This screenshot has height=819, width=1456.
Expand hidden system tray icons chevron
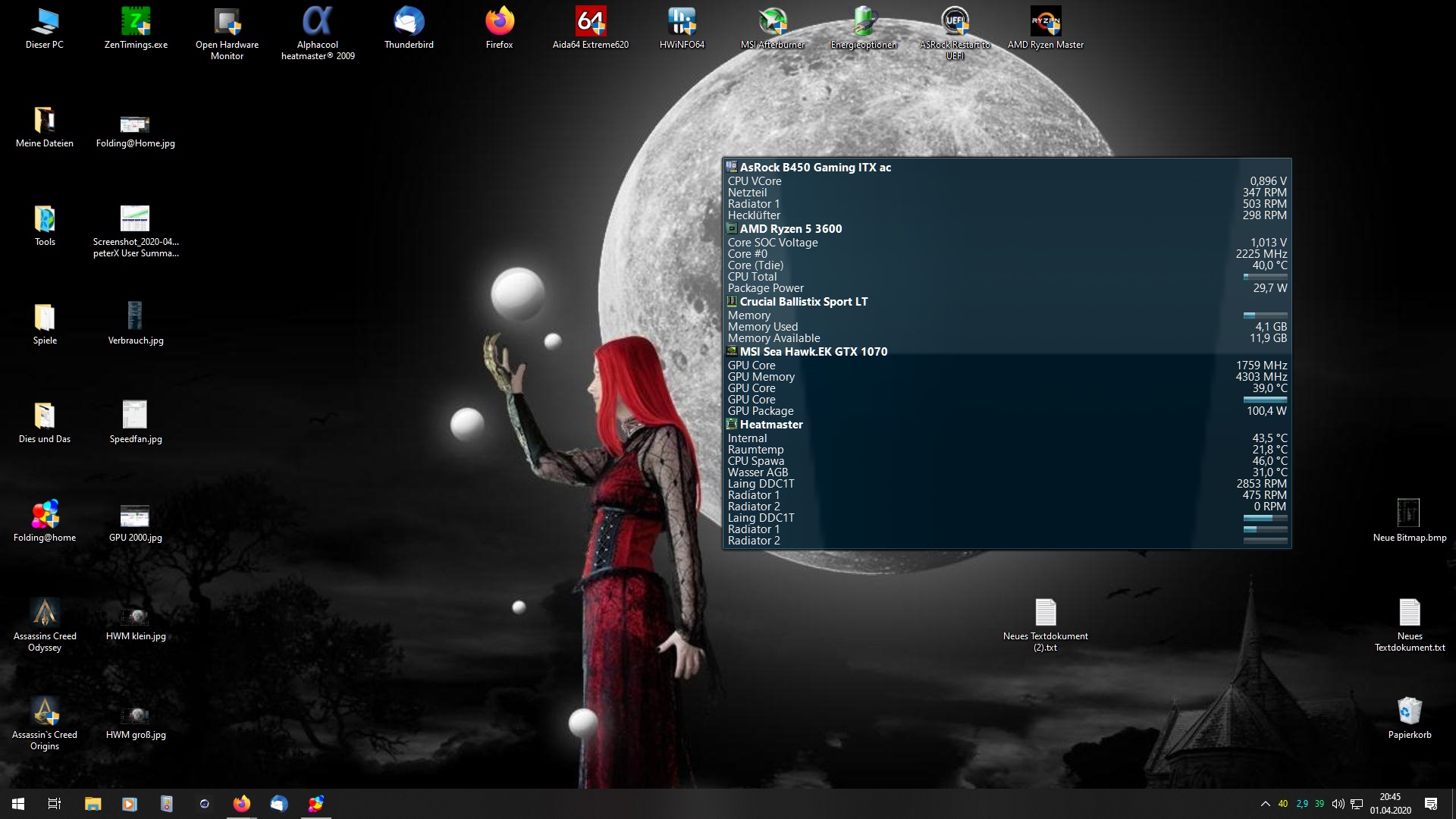click(x=1265, y=804)
